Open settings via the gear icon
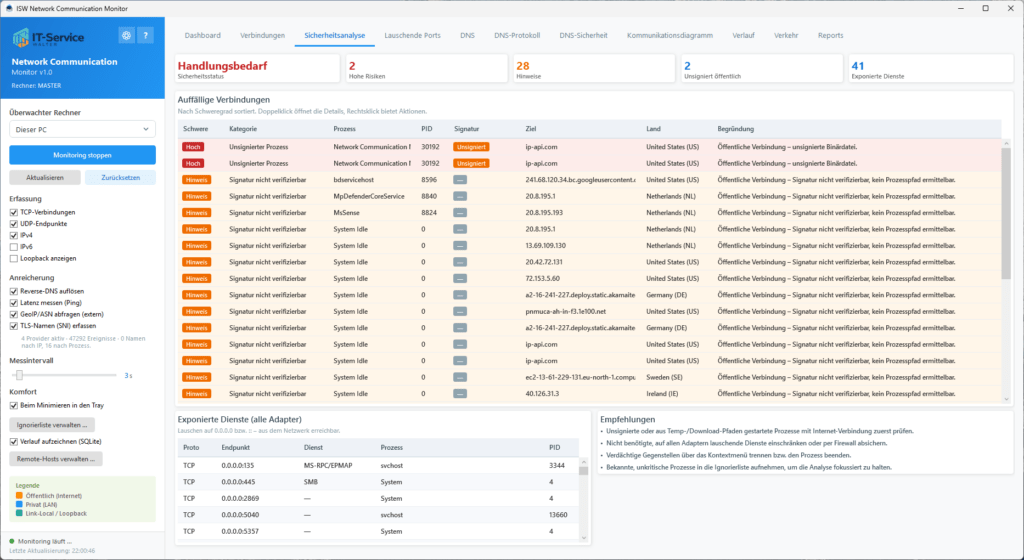This screenshot has width=1024, height=560. pos(127,35)
